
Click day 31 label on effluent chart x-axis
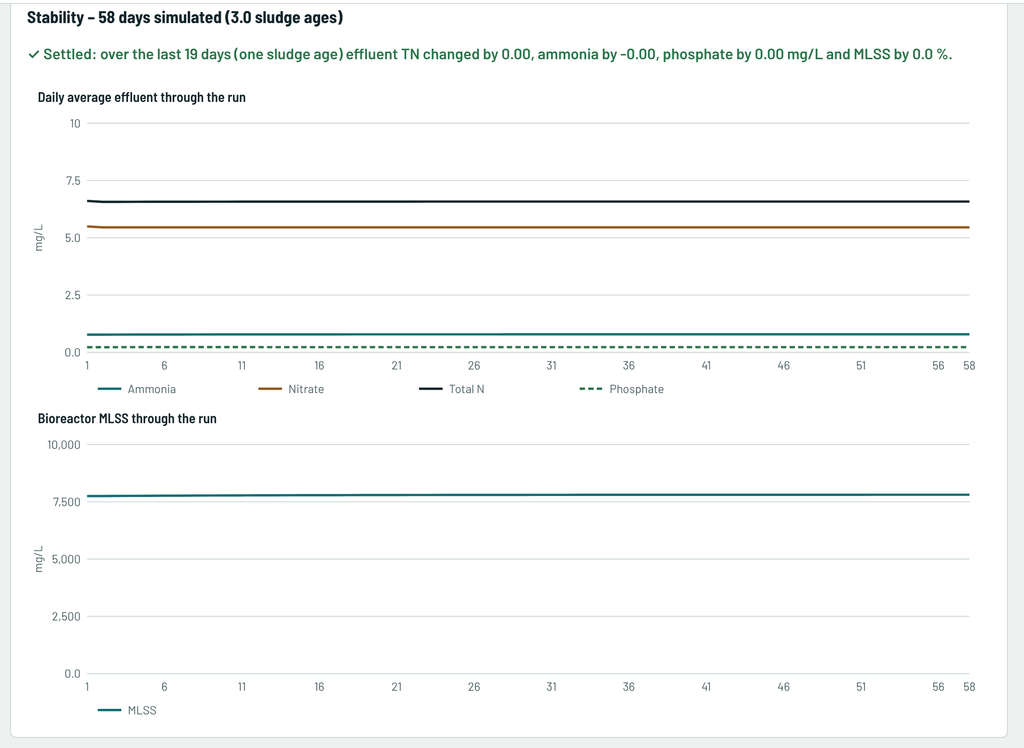click(551, 366)
